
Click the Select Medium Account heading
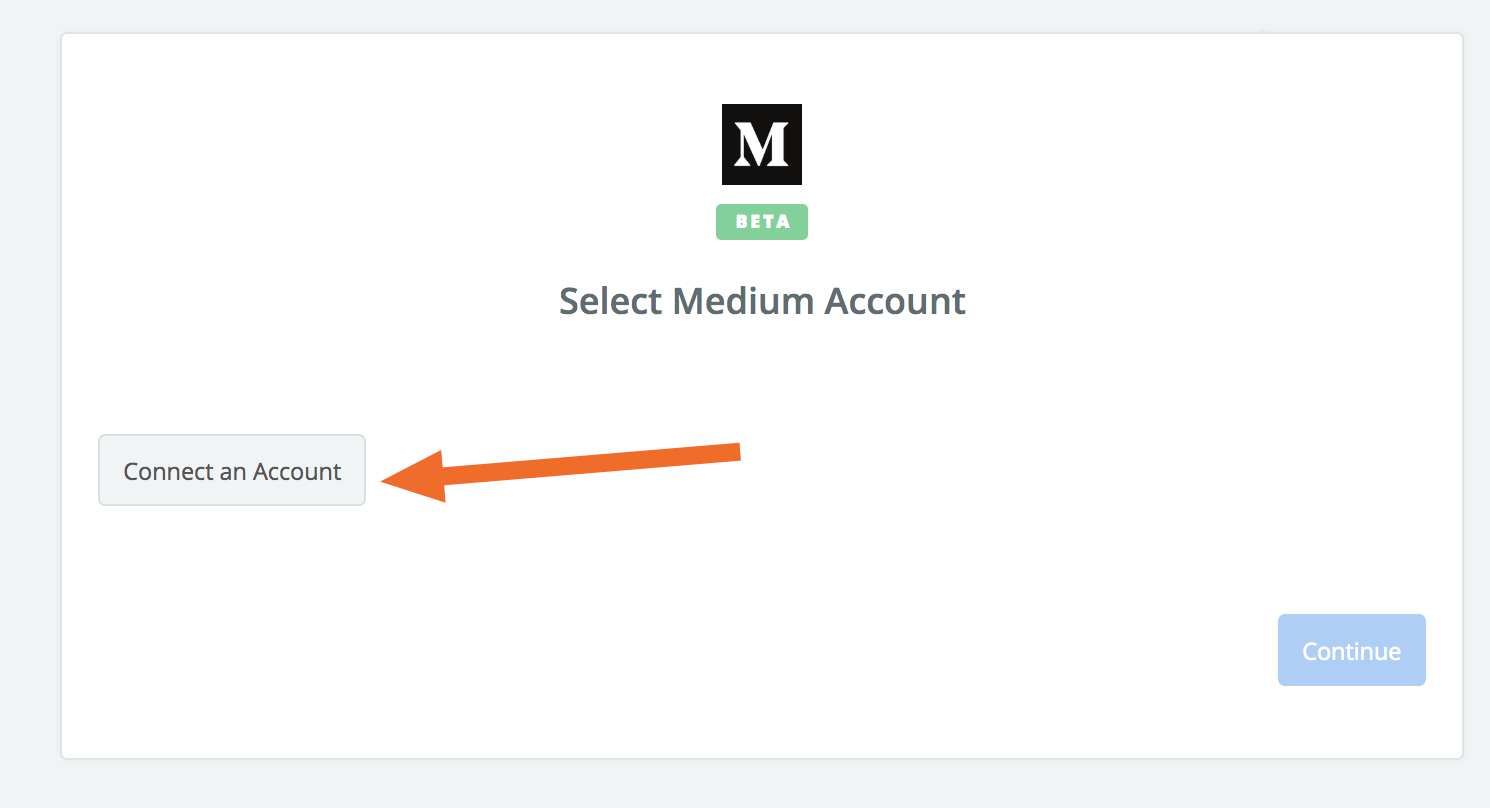[x=762, y=301]
